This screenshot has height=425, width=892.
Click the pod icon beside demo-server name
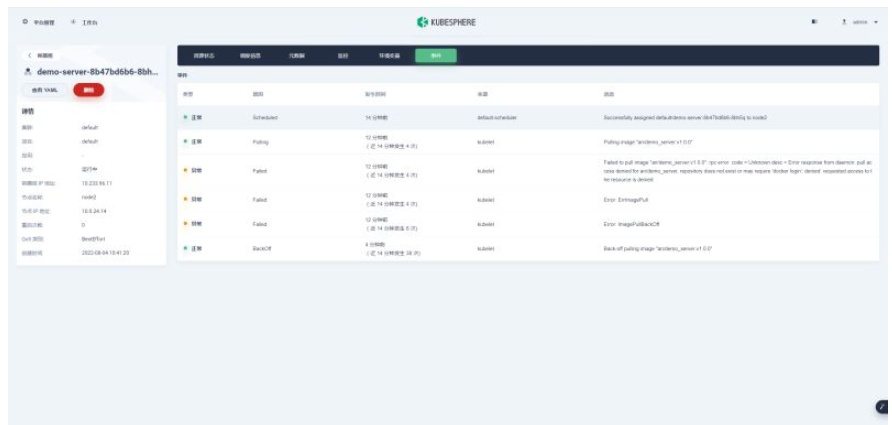(27, 72)
